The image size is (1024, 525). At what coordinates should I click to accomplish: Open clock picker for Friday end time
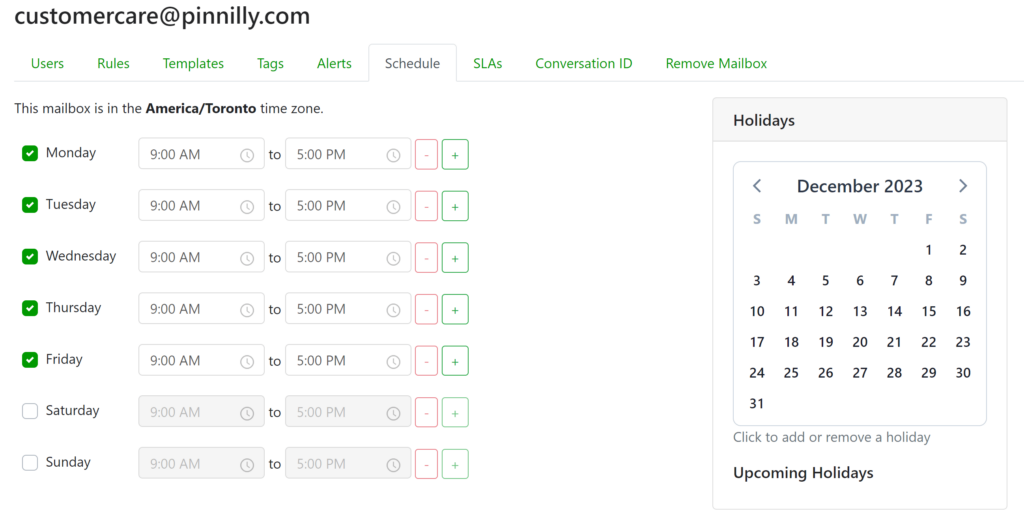393,362
